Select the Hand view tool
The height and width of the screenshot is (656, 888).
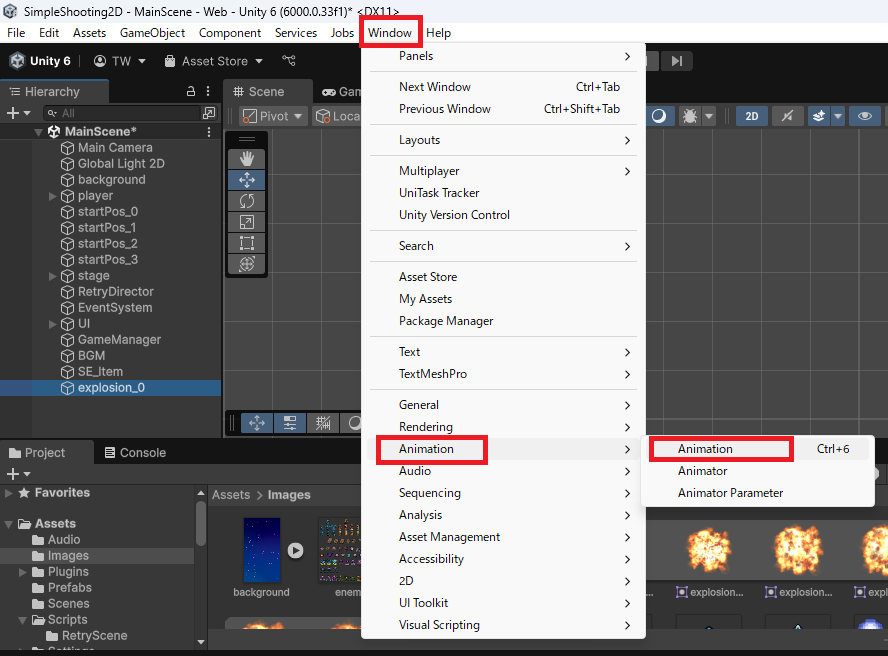pos(246,159)
